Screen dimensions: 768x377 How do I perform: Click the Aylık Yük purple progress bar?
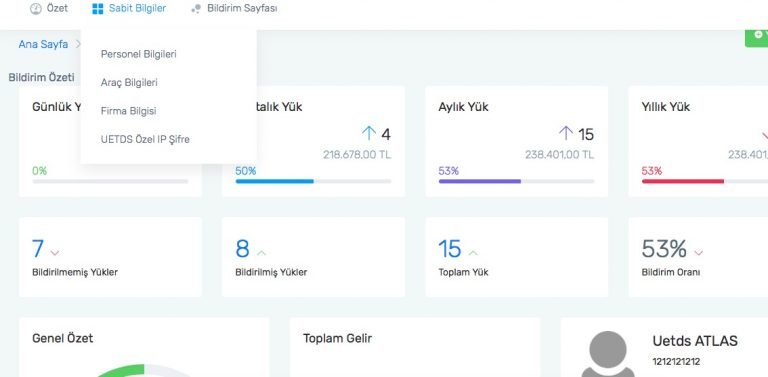pyautogui.click(x=516, y=181)
